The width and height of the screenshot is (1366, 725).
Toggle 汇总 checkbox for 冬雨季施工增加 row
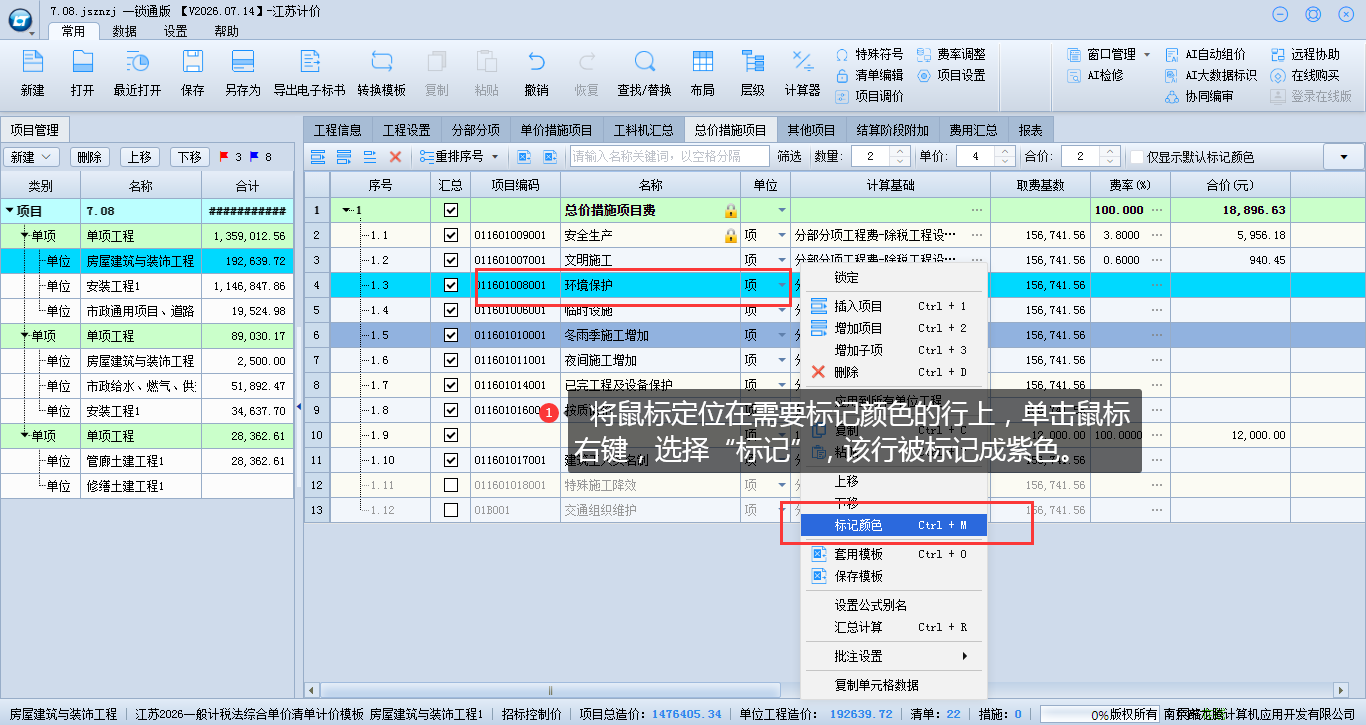(x=451, y=335)
